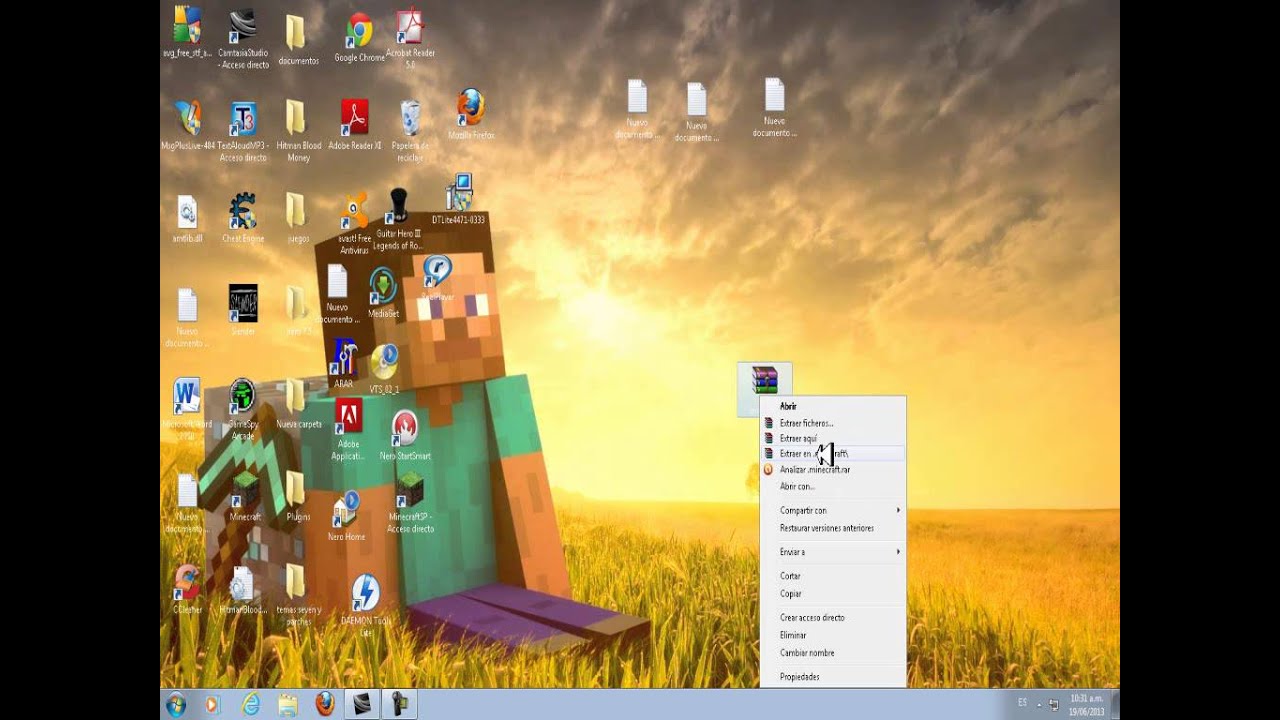Show hidden tray icons arrow
This screenshot has height=720, width=1280.
(x=1038, y=704)
